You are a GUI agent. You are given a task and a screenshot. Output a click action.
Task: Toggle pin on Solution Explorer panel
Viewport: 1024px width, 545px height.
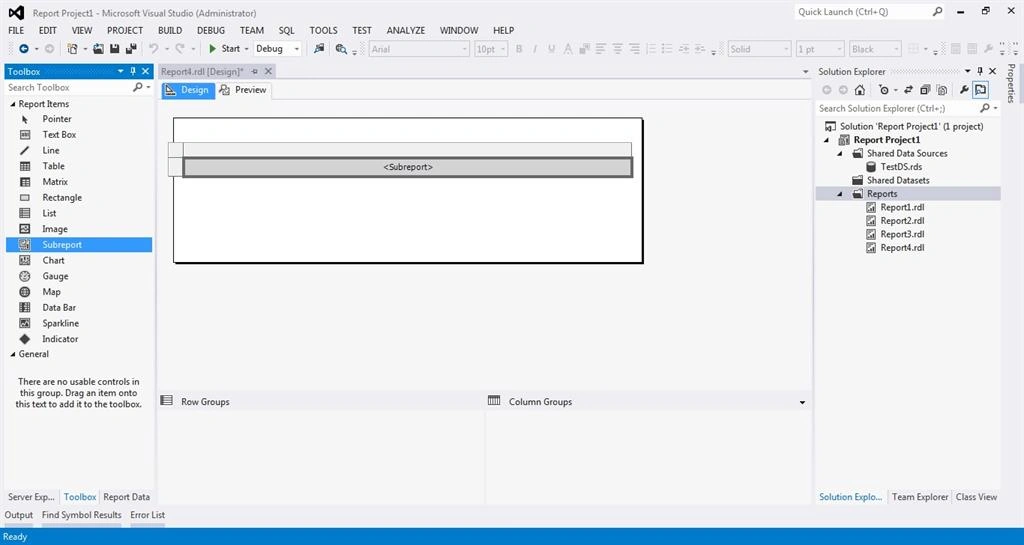(980, 71)
